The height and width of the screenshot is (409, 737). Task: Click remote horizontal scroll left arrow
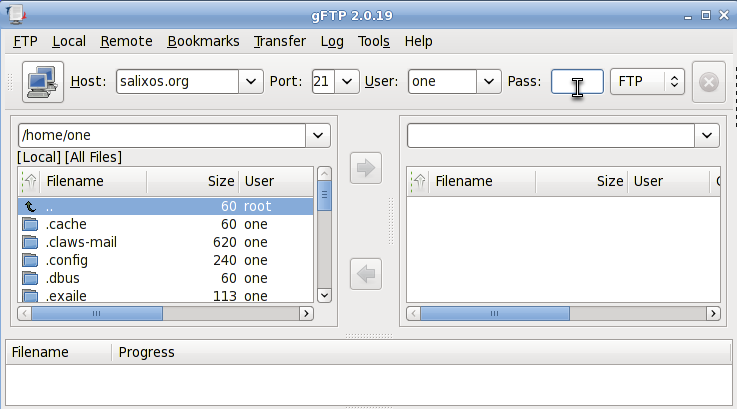click(x=414, y=314)
